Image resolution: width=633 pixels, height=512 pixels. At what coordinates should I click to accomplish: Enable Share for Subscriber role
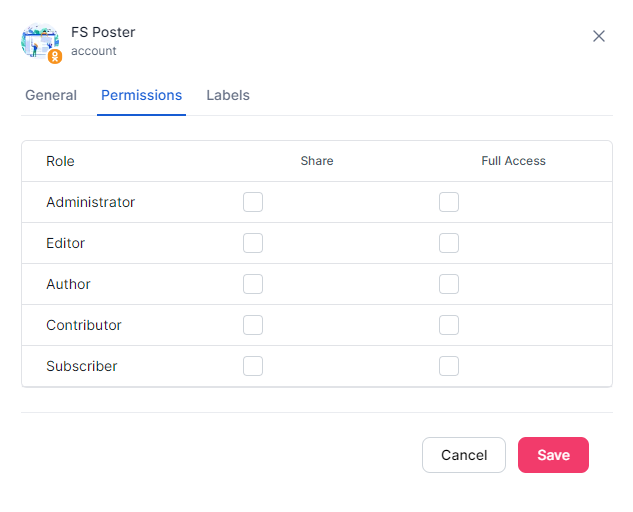click(x=253, y=366)
